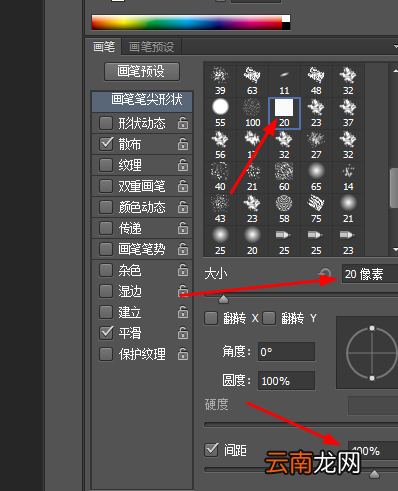Enable the 纹理 checkbox
398x491 pixels.
[106, 165]
